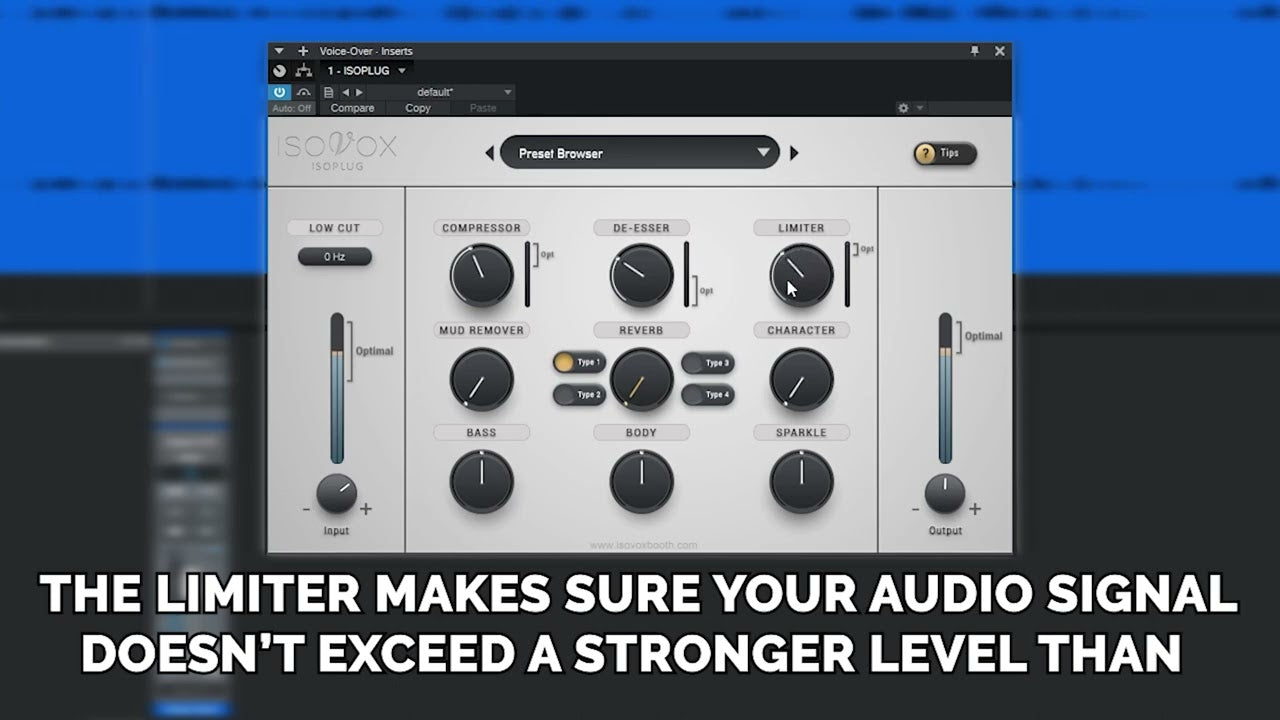This screenshot has height=720, width=1280.
Task: Load previous host preset arrow
Action: coord(345,92)
